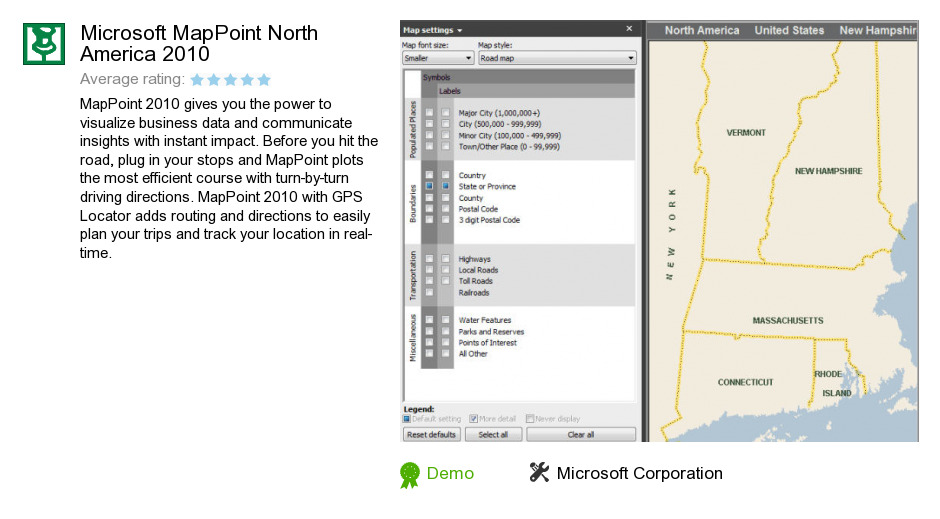Click the CONNECTICUT map label
This screenshot has height=519, width=940.
745,382
